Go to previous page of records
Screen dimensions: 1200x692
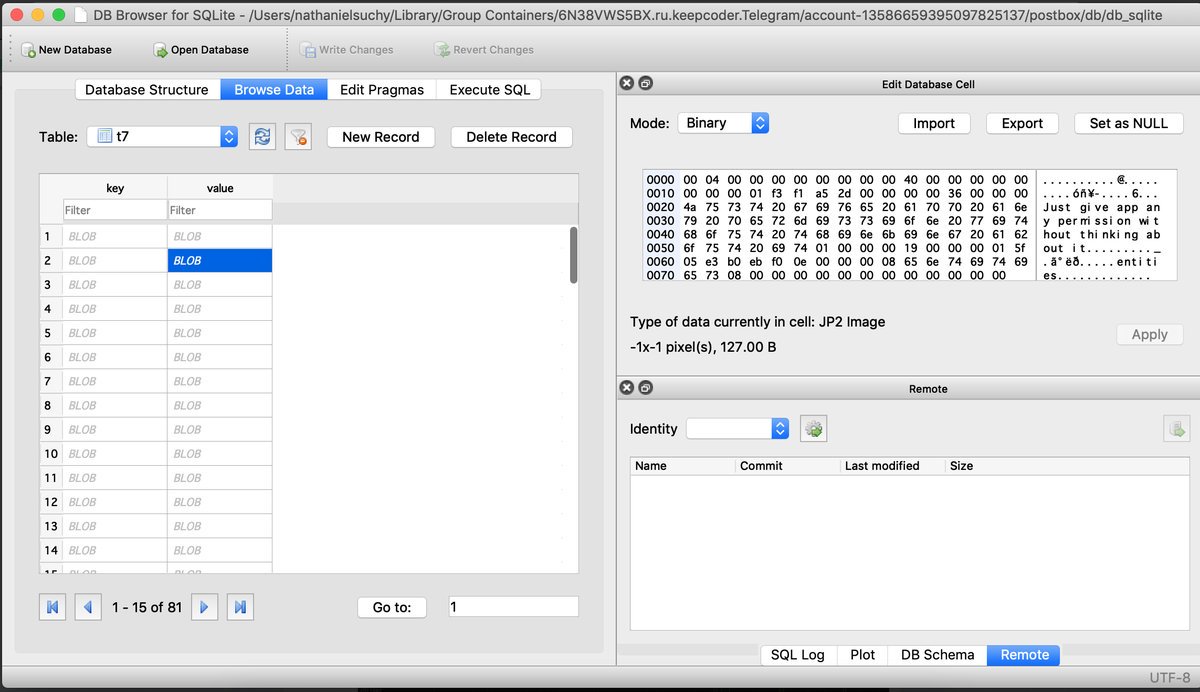pos(88,607)
